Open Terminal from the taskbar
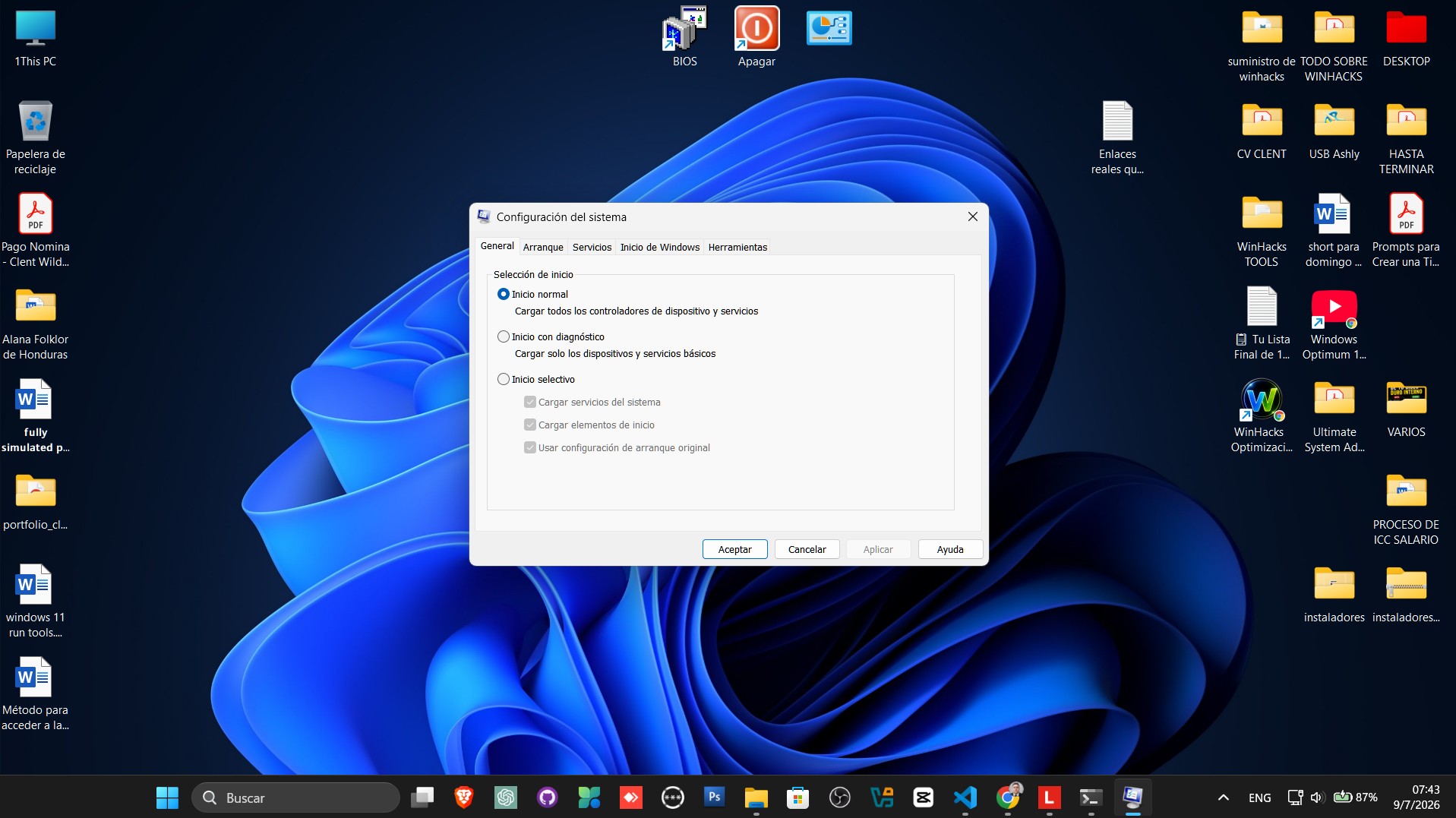 (x=1091, y=797)
